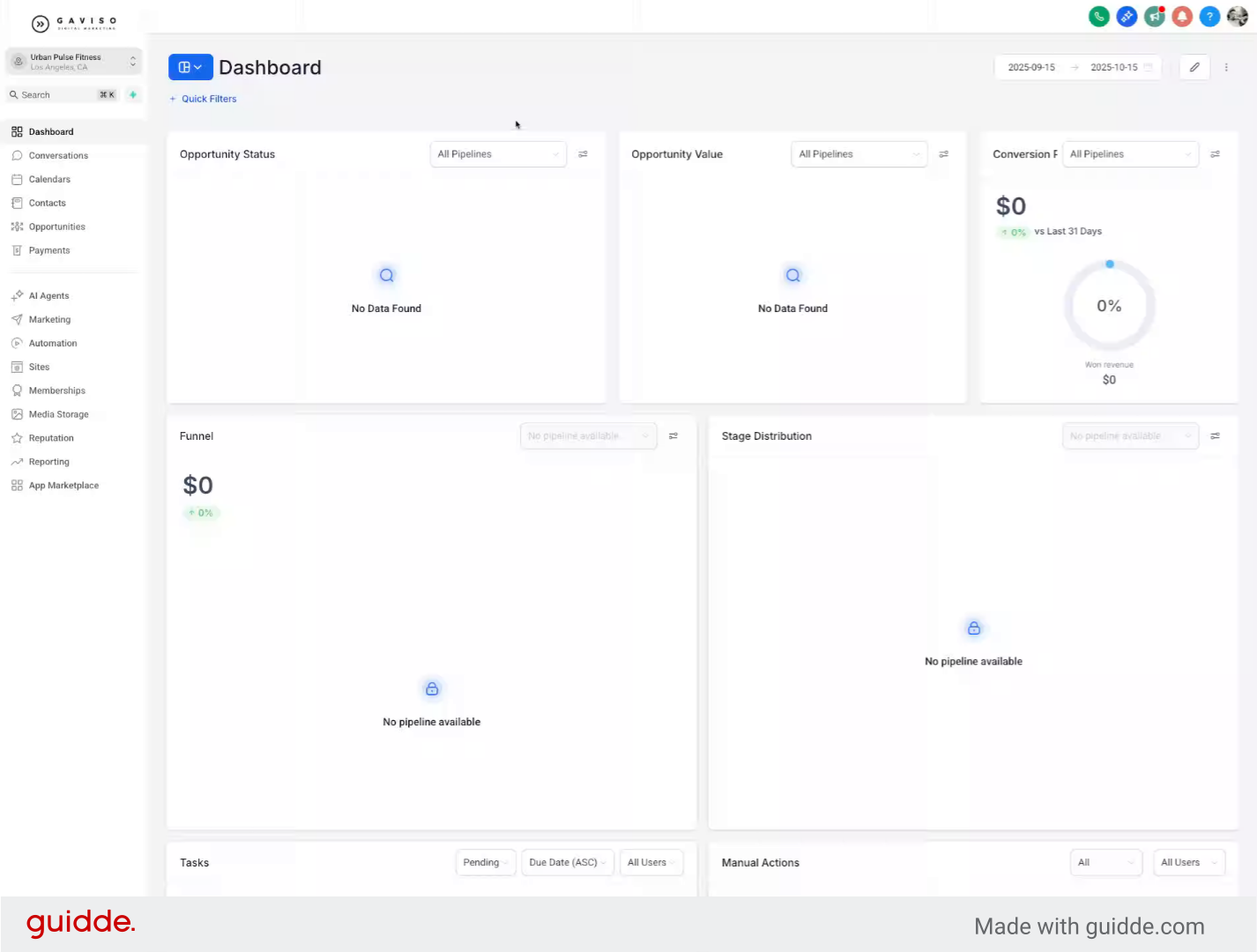Go to Conversations in the sidebar
This screenshot has height=952, width=1257.
(58, 156)
